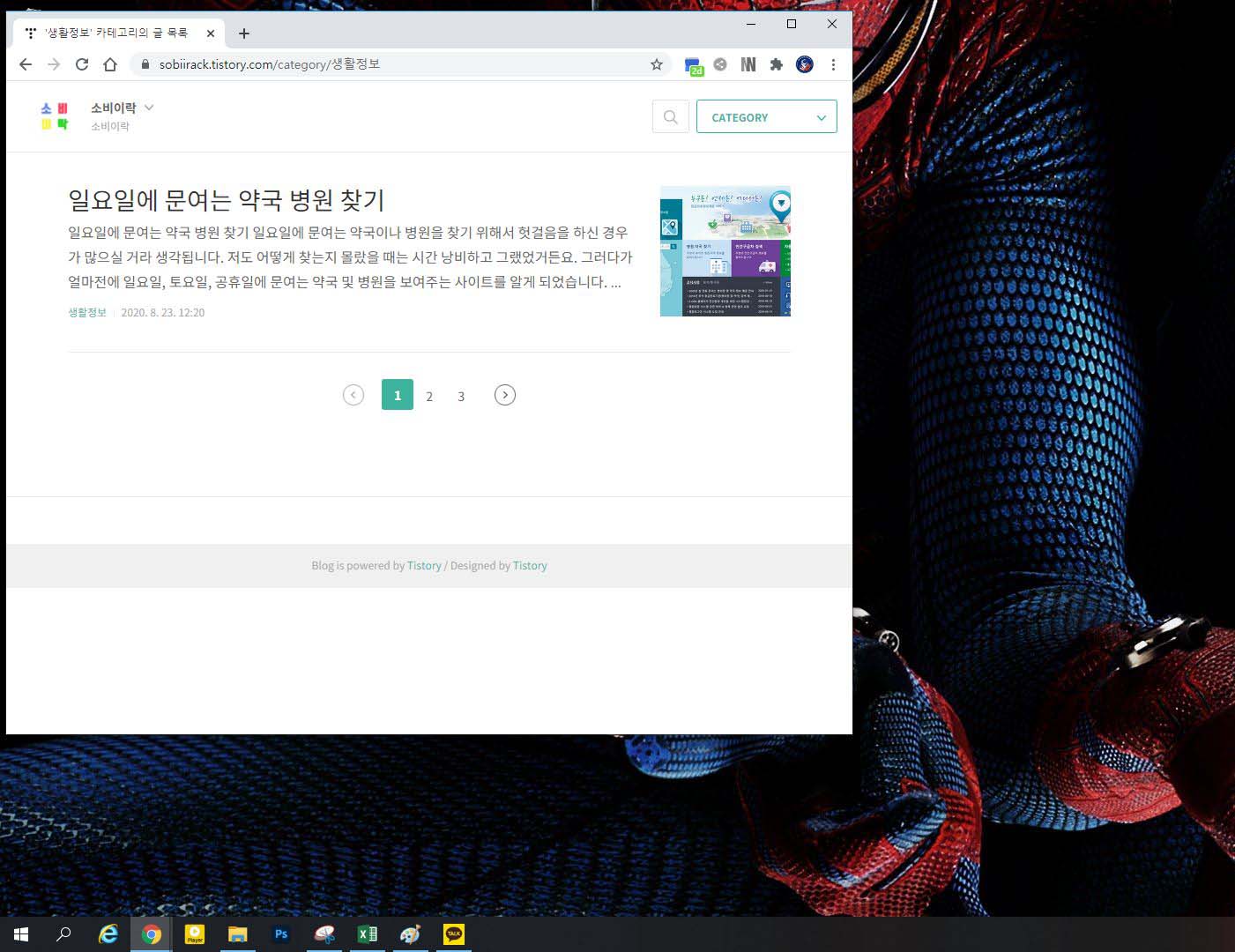The height and width of the screenshot is (952, 1235).
Task: Open the browser home page
Action: pyautogui.click(x=110, y=64)
